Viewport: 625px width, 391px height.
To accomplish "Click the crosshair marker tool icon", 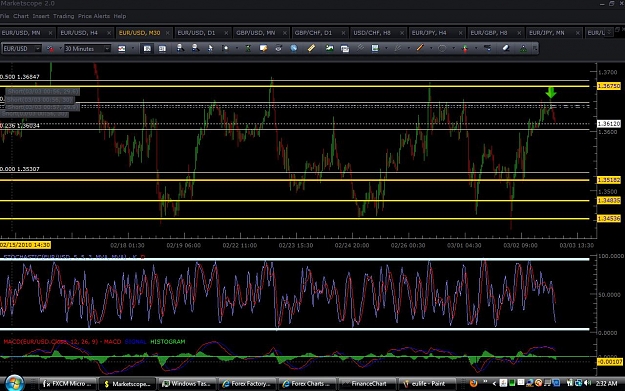I will tap(225, 48).
